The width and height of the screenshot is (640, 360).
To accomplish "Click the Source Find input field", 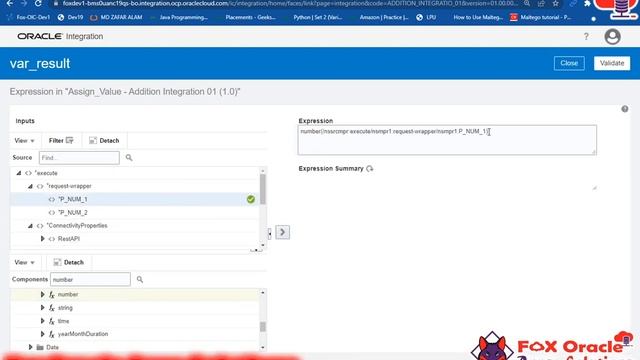I will tap(79, 158).
